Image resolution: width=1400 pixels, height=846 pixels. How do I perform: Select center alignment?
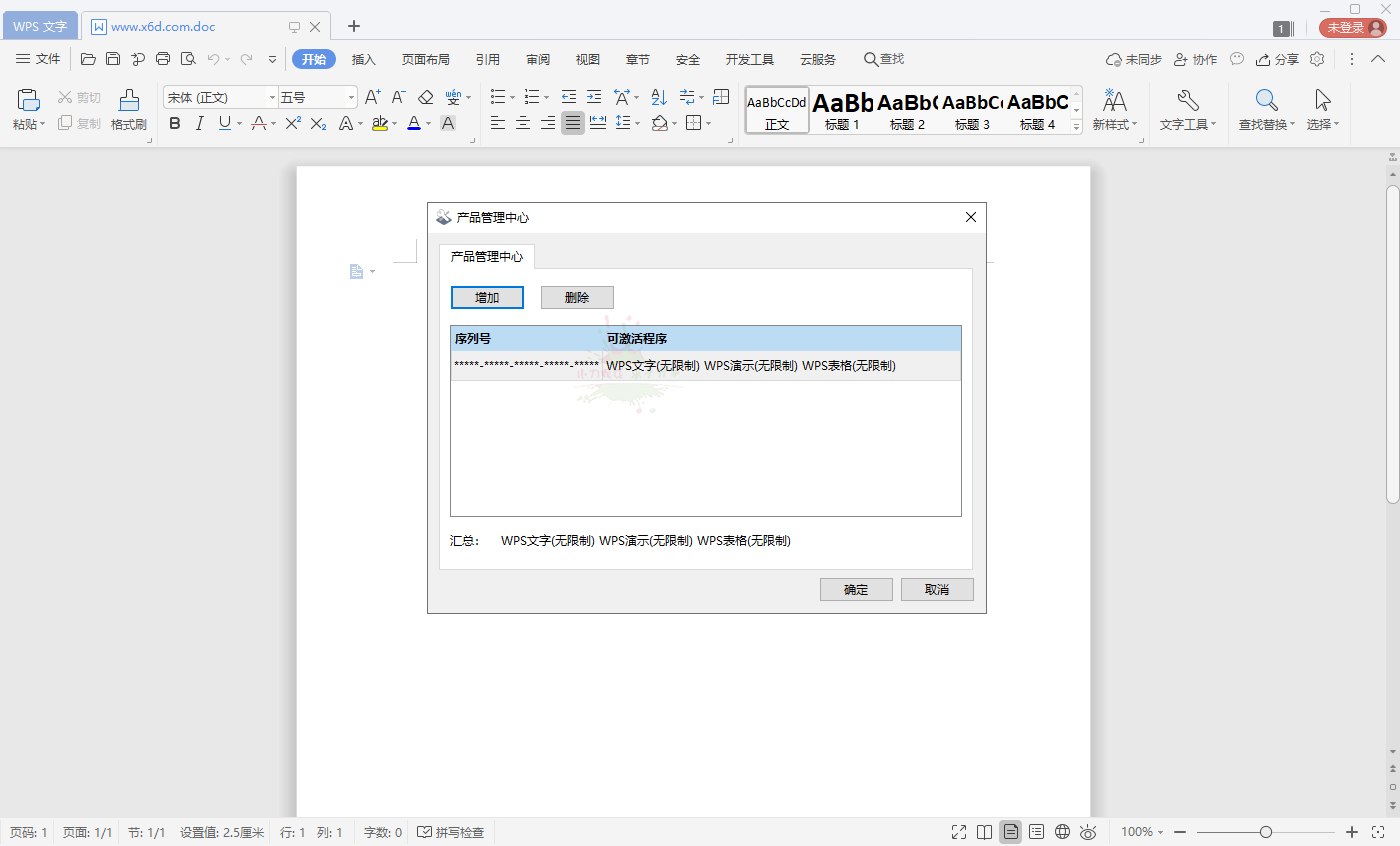522,123
